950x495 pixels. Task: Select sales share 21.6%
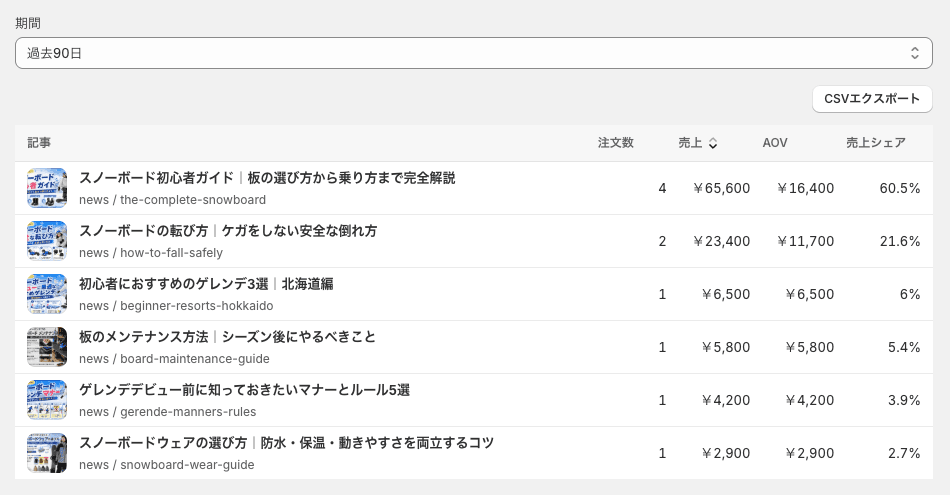900,241
